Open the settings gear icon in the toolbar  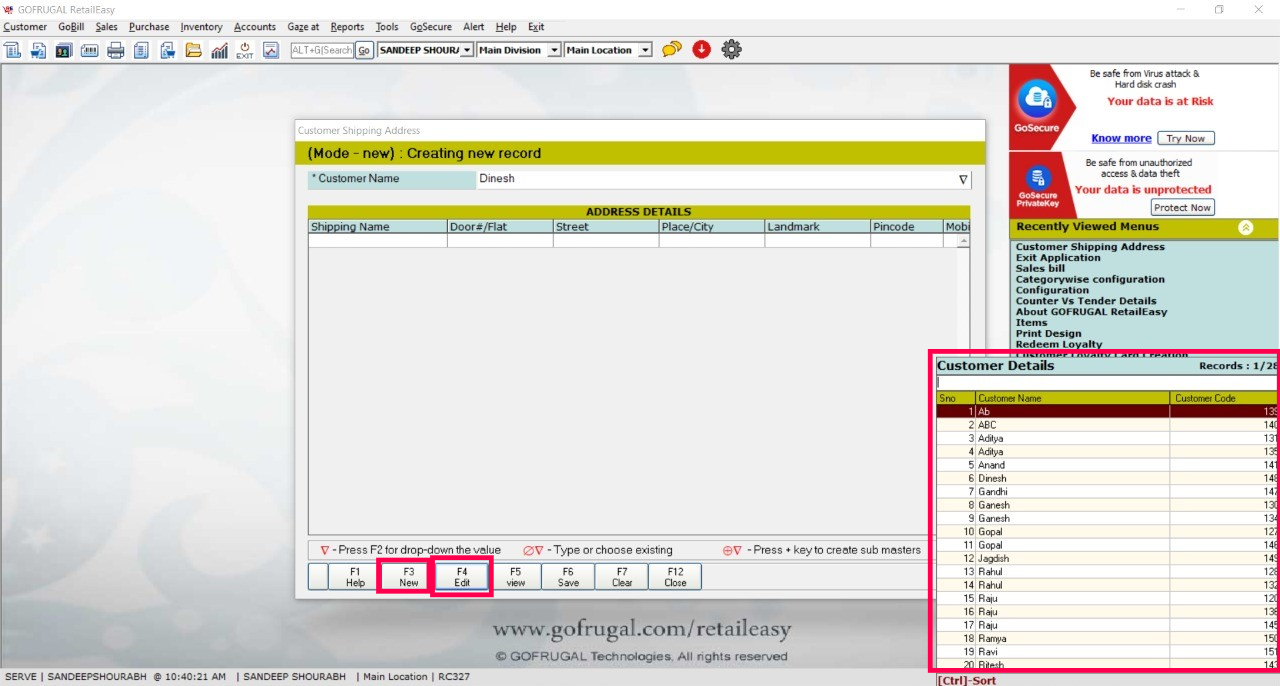731,49
